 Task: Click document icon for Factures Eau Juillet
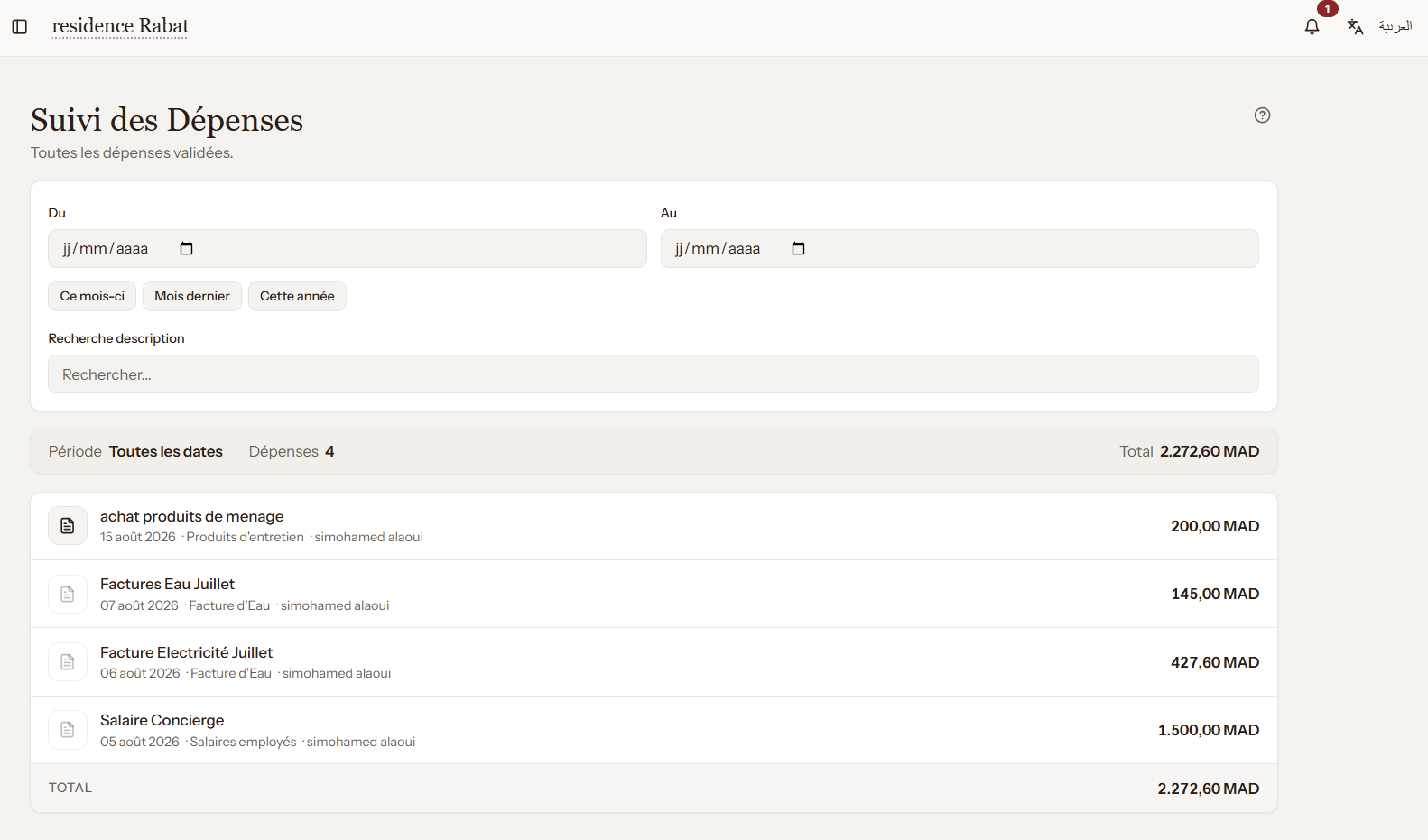pyautogui.click(x=68, y=594)
